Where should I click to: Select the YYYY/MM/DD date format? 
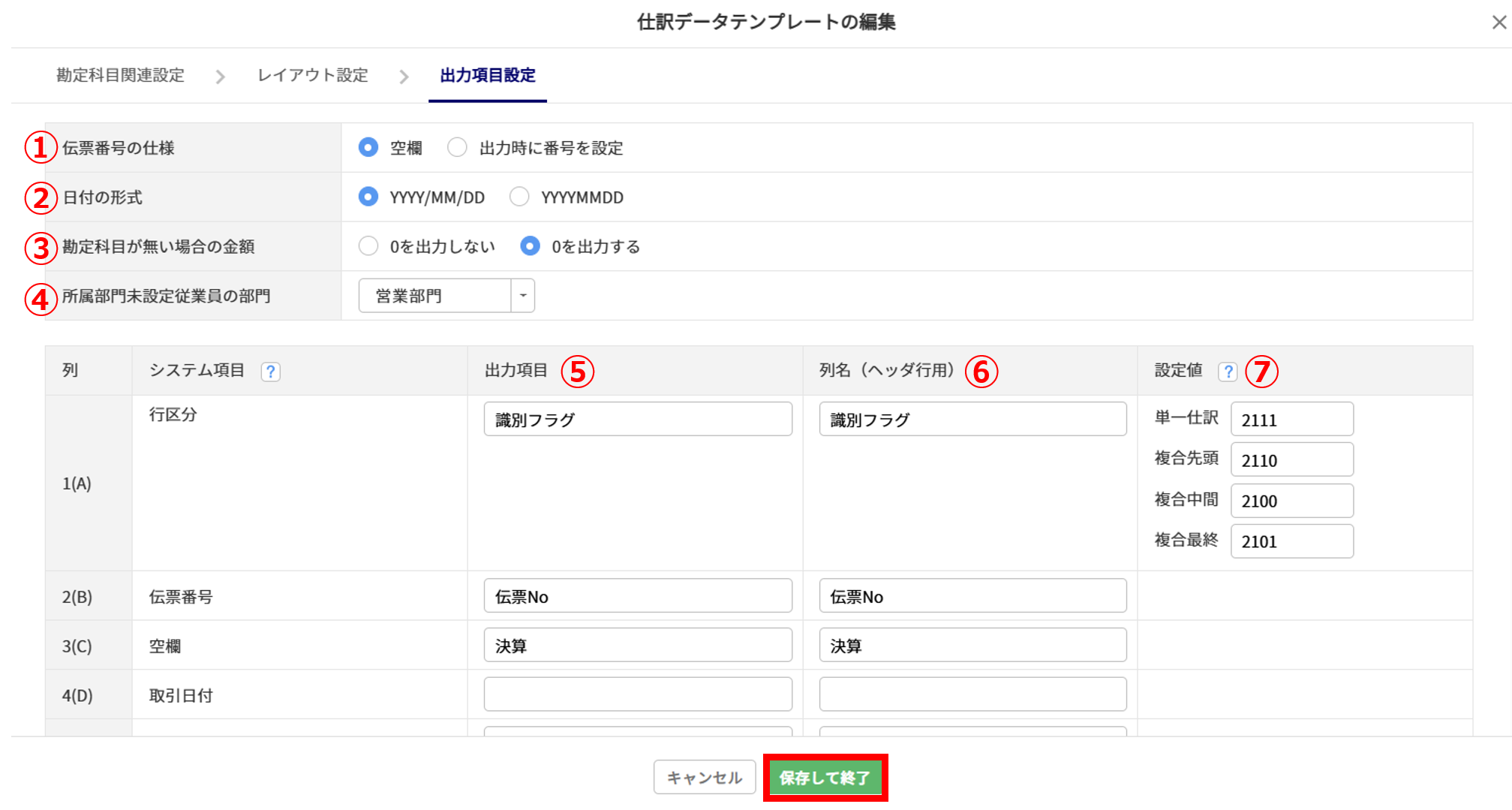point(368,197)
